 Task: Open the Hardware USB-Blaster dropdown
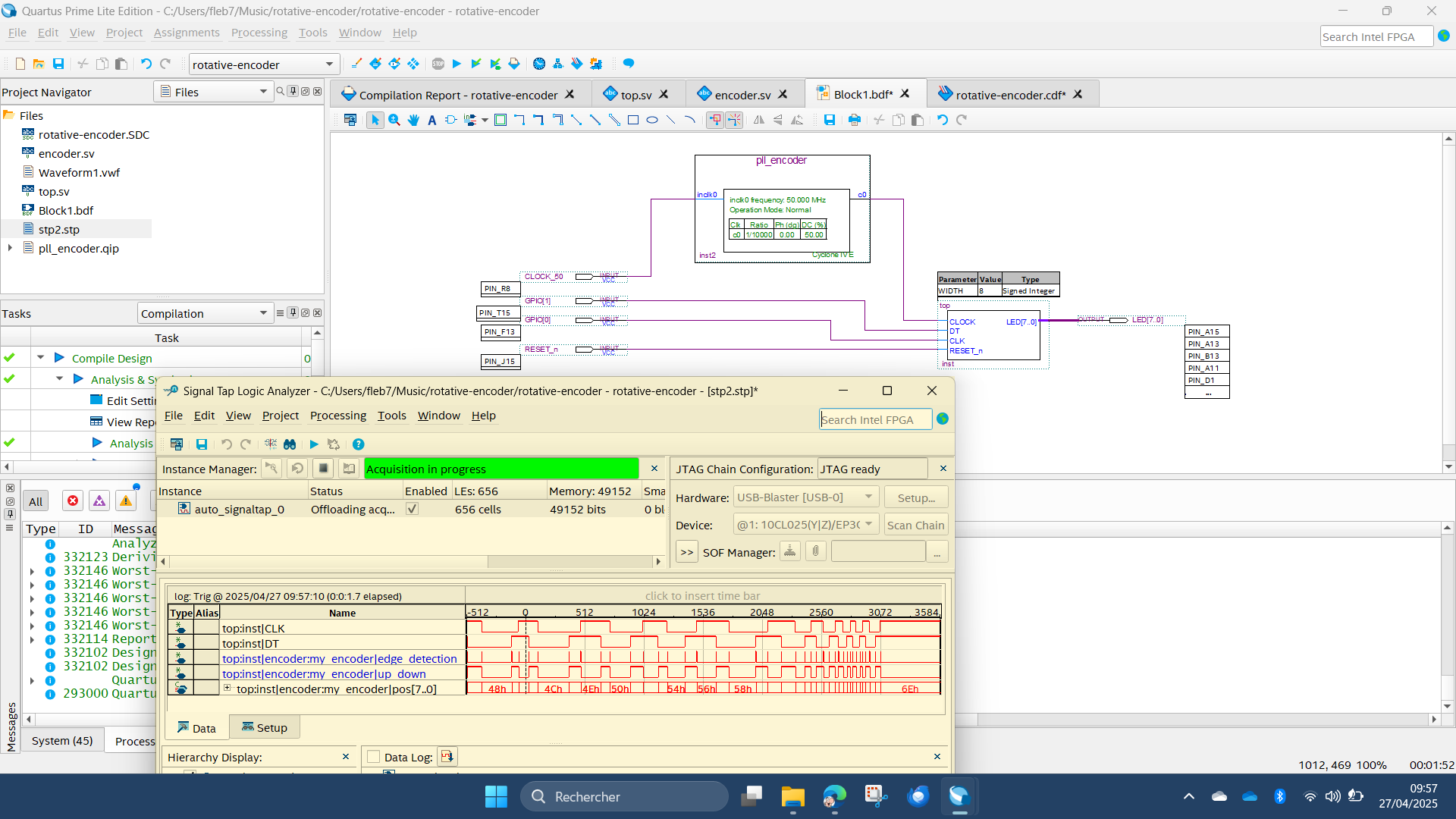point(805,497)
